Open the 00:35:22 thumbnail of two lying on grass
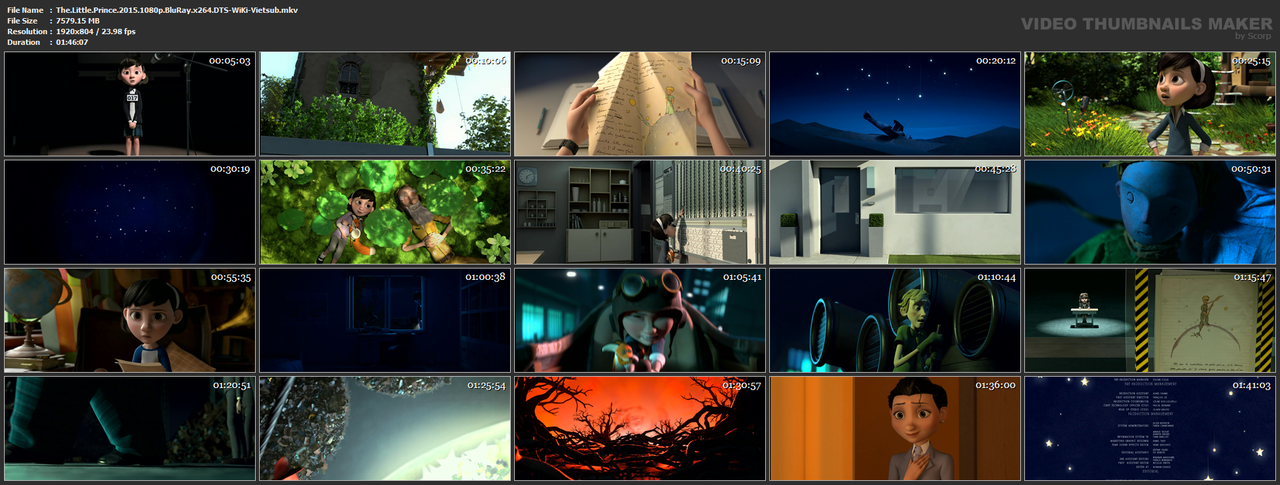This screenshot has width=1280, height=485. [x=385, y=212]
